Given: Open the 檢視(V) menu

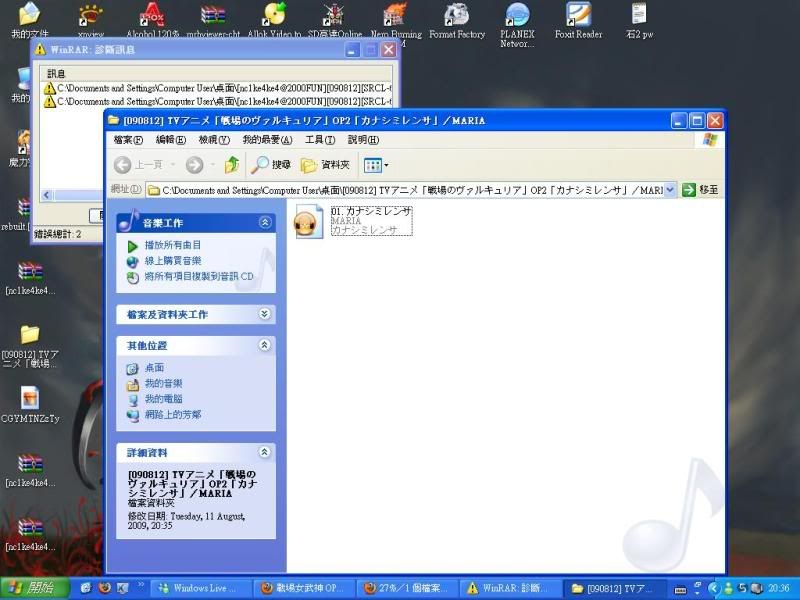Looking at the screenshot, I should click(x=214, y=140).
